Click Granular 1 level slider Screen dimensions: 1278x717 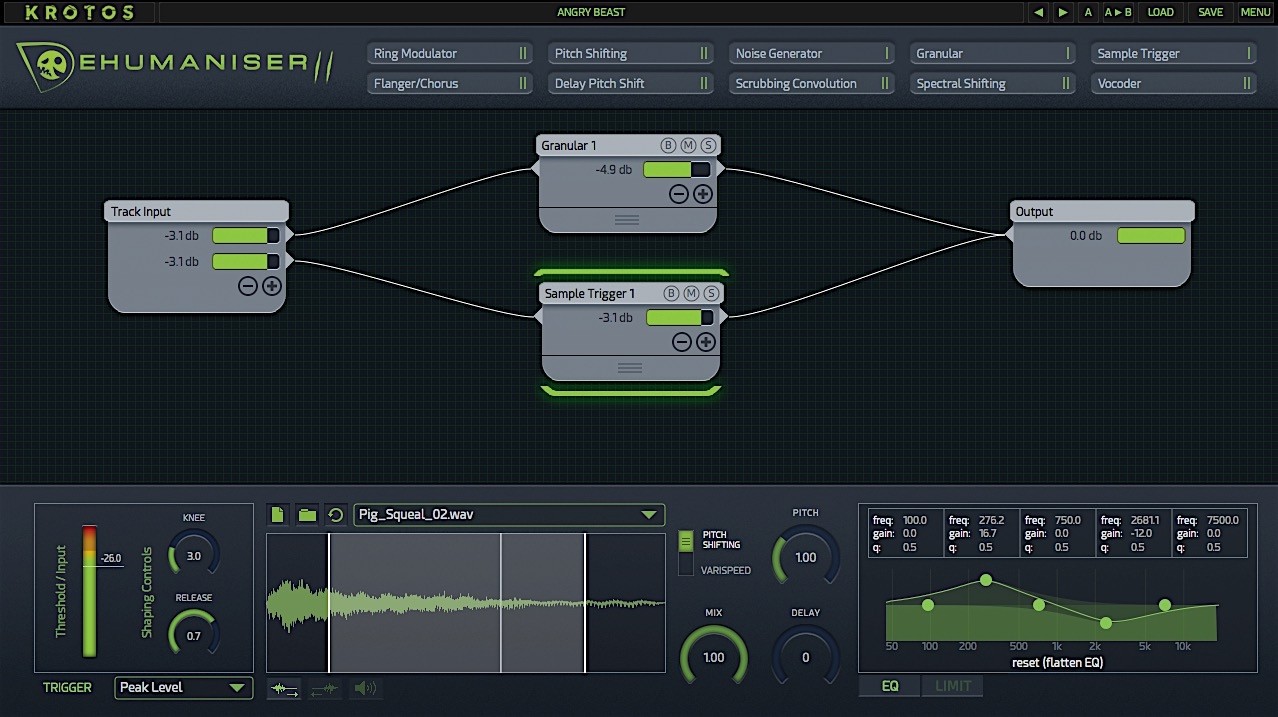(x=677, y=170)
